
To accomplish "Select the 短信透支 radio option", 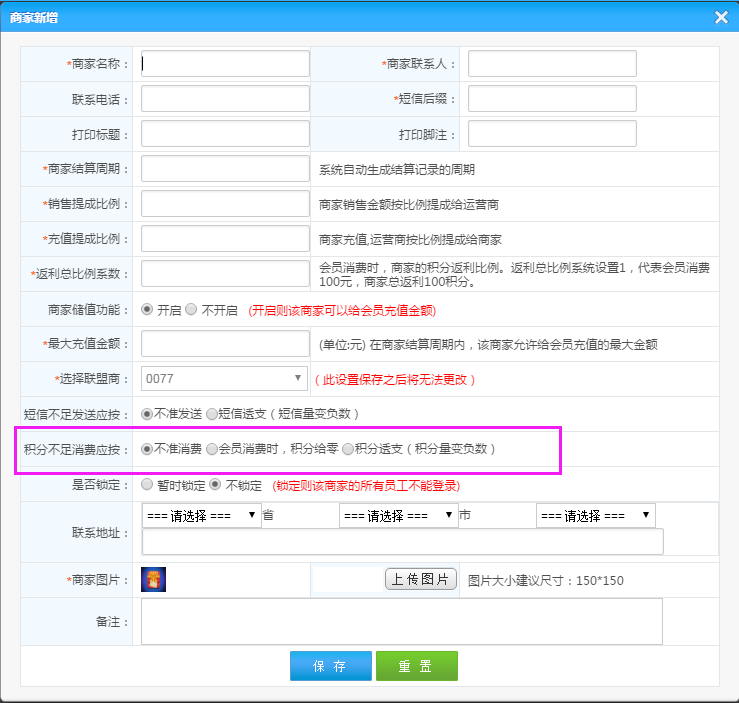I will [212, 414].
